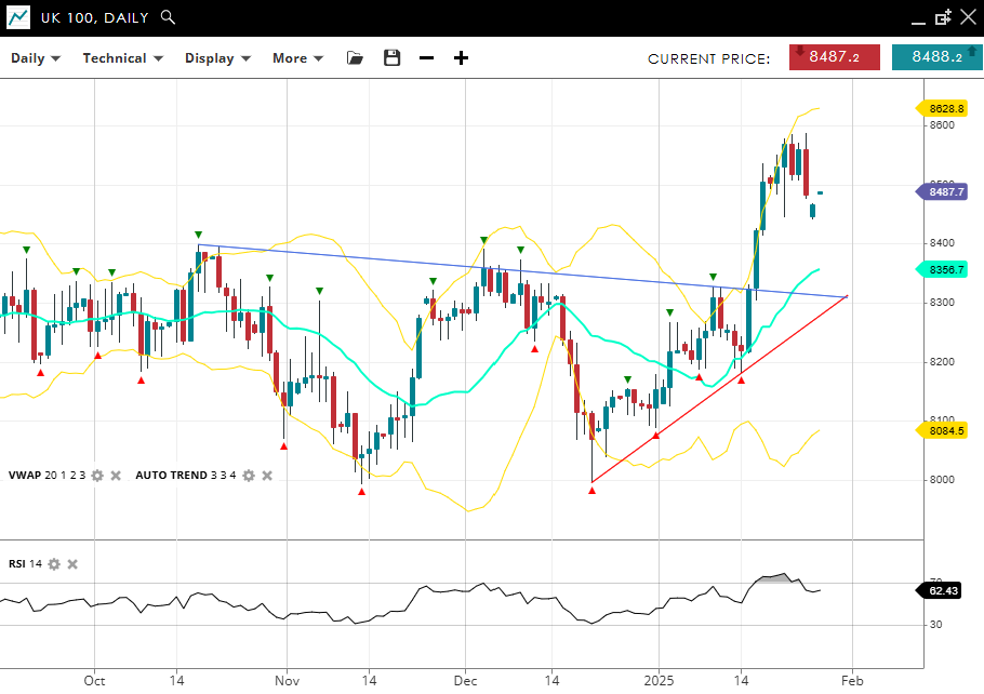This screenshot has height=694, width=984.
Task: Zoom out using the minus icon
Action: pyautogui.click(x=426, y=58)
